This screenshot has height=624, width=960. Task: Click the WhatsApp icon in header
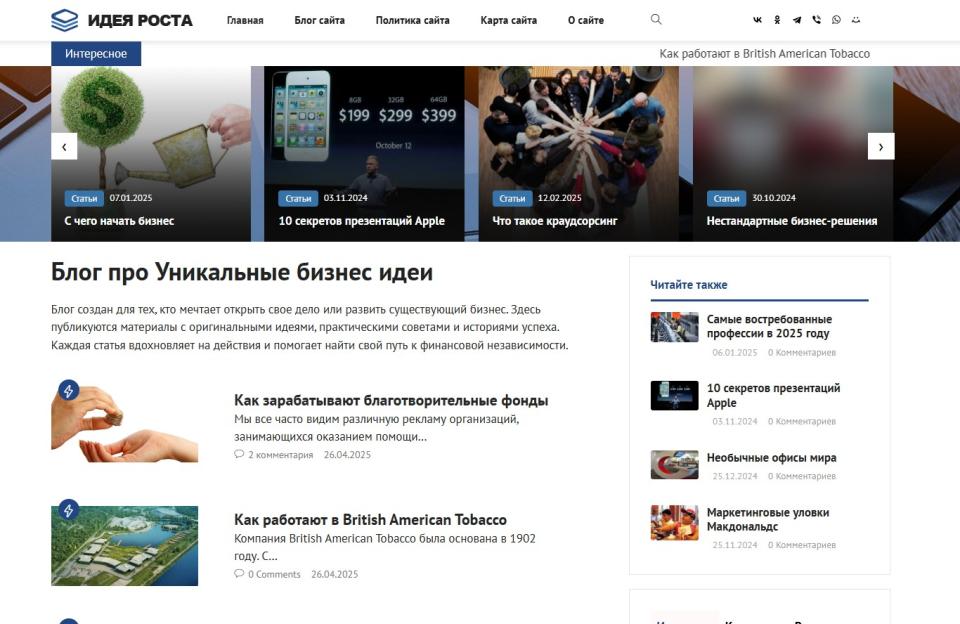(x=836, y=20)
